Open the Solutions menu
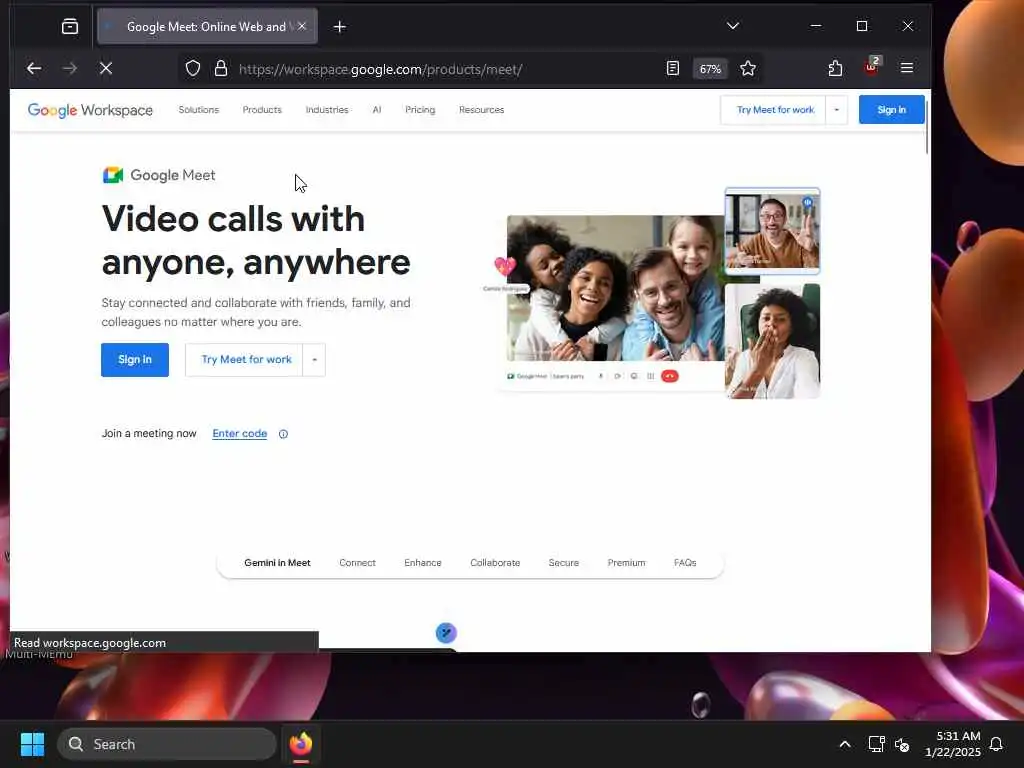This screenshot has width=1024, height=768. (199, 110)
